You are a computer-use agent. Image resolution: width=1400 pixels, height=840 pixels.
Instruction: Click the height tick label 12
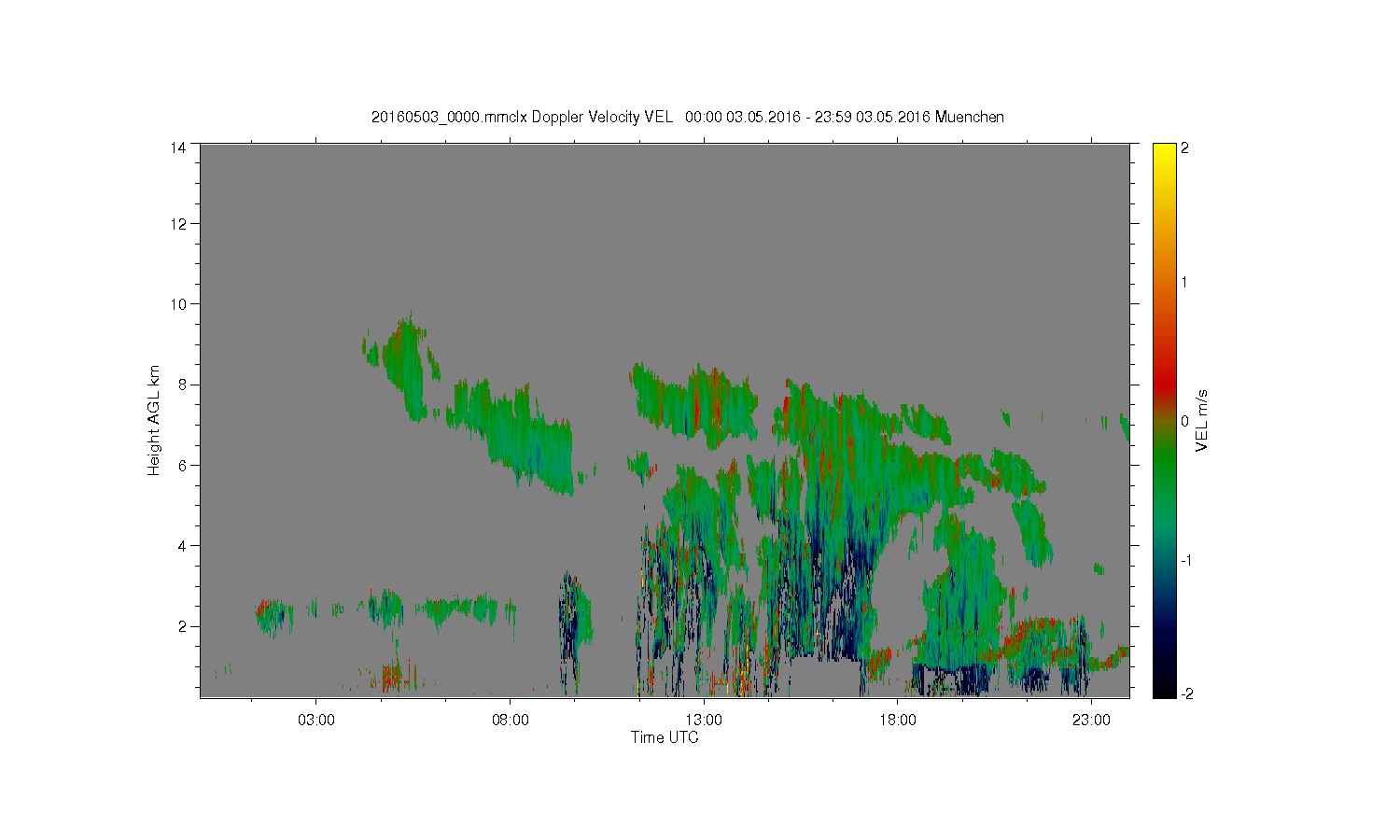(x=177, y=223)
